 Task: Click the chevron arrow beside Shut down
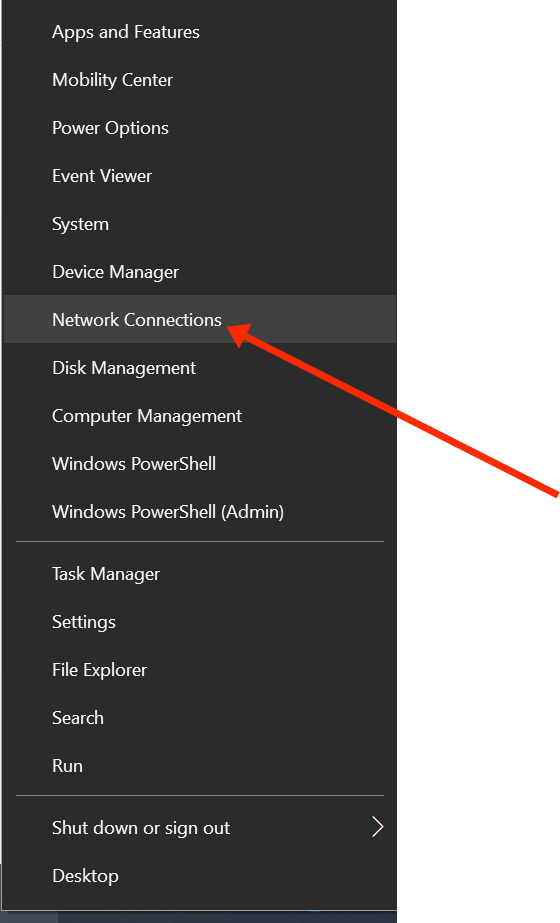click(378, 827)
